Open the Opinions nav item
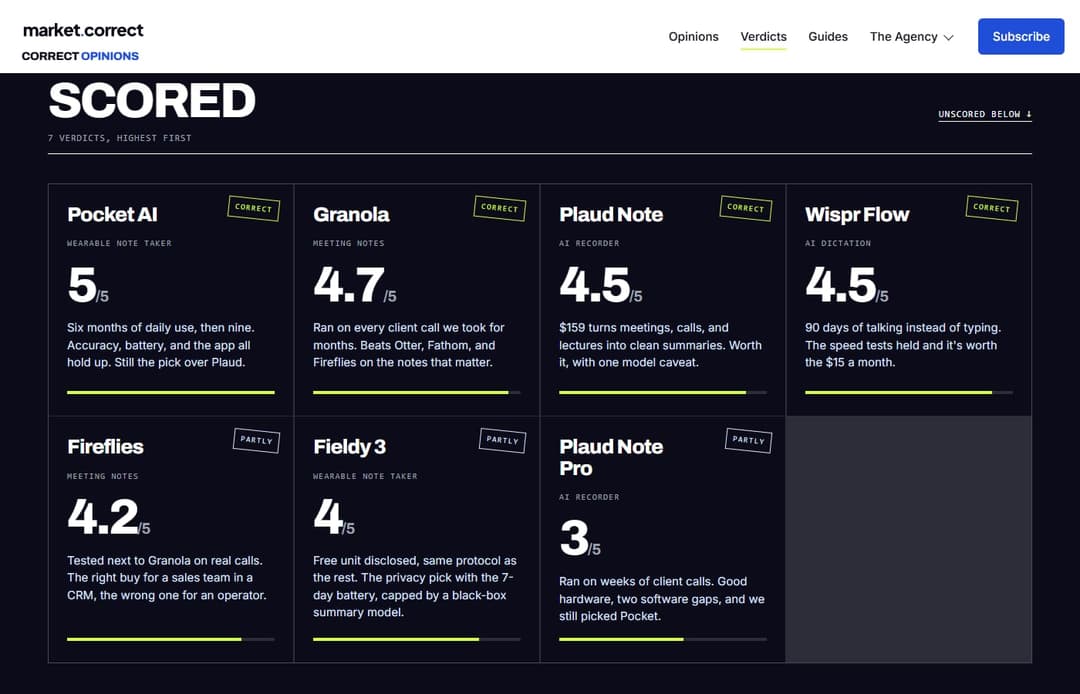 [x=693, y=36]
